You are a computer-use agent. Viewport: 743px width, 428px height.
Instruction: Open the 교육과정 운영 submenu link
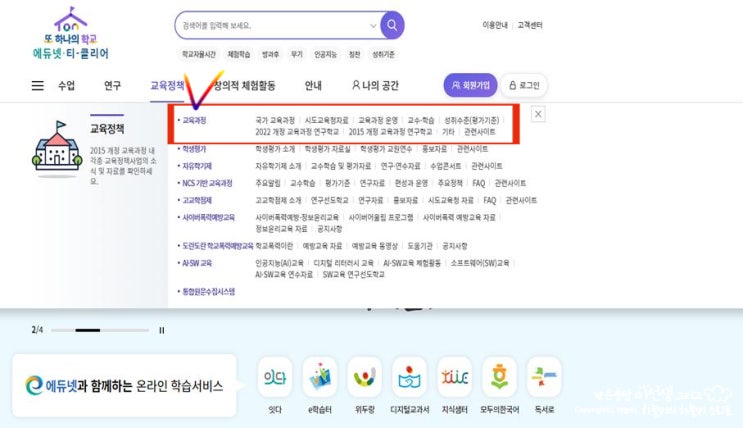(x=378, y=120)
